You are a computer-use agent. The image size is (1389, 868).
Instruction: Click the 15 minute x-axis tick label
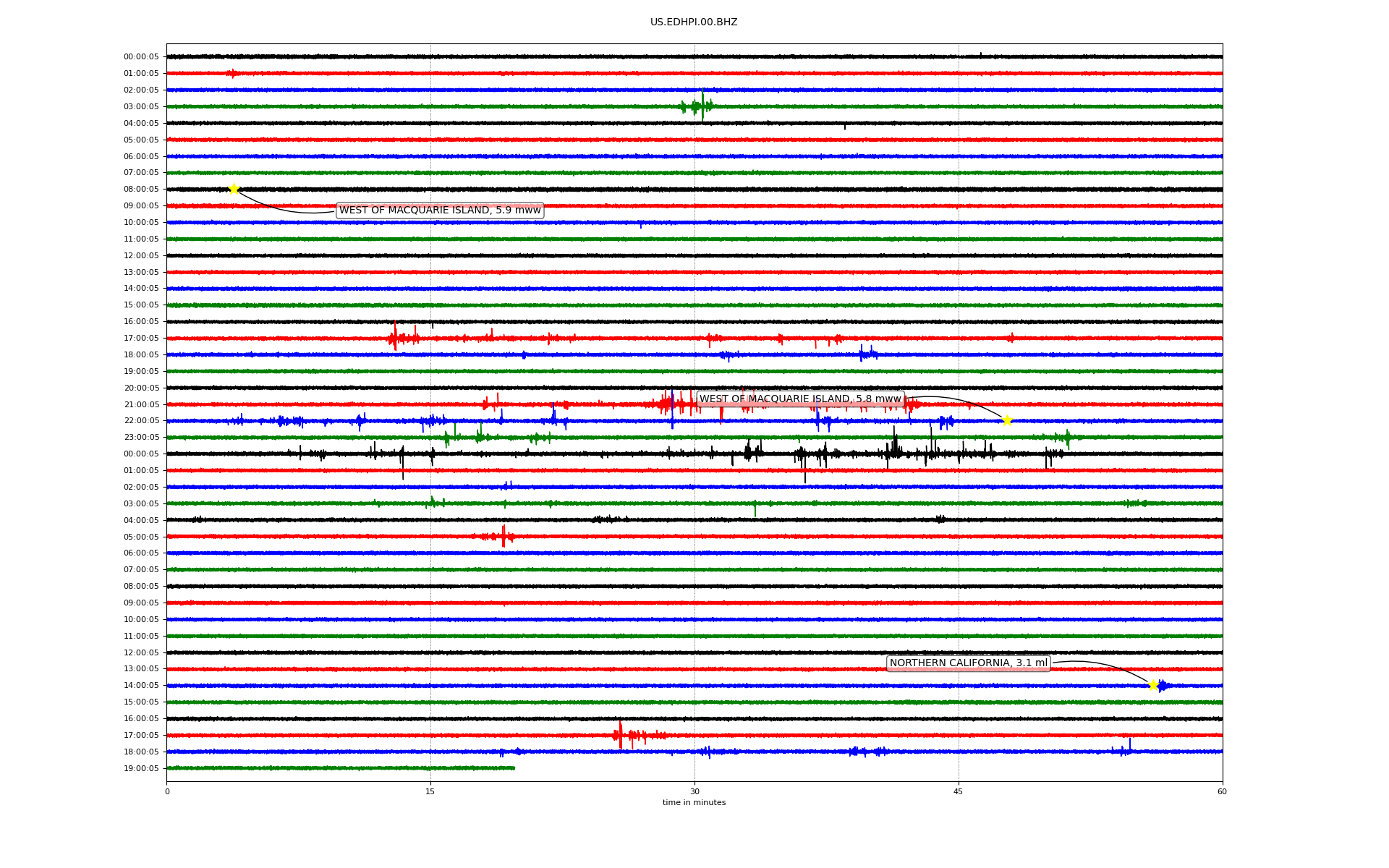pyautogui.click(x=430, y=791)
